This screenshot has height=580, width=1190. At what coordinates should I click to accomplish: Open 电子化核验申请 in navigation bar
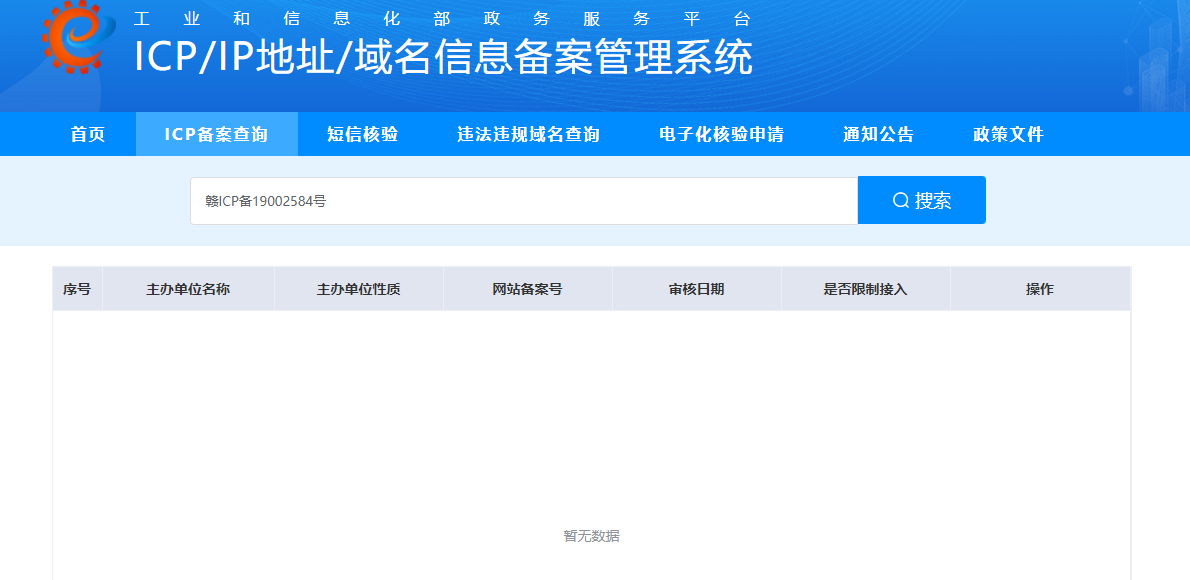click(x=721, y=134)
